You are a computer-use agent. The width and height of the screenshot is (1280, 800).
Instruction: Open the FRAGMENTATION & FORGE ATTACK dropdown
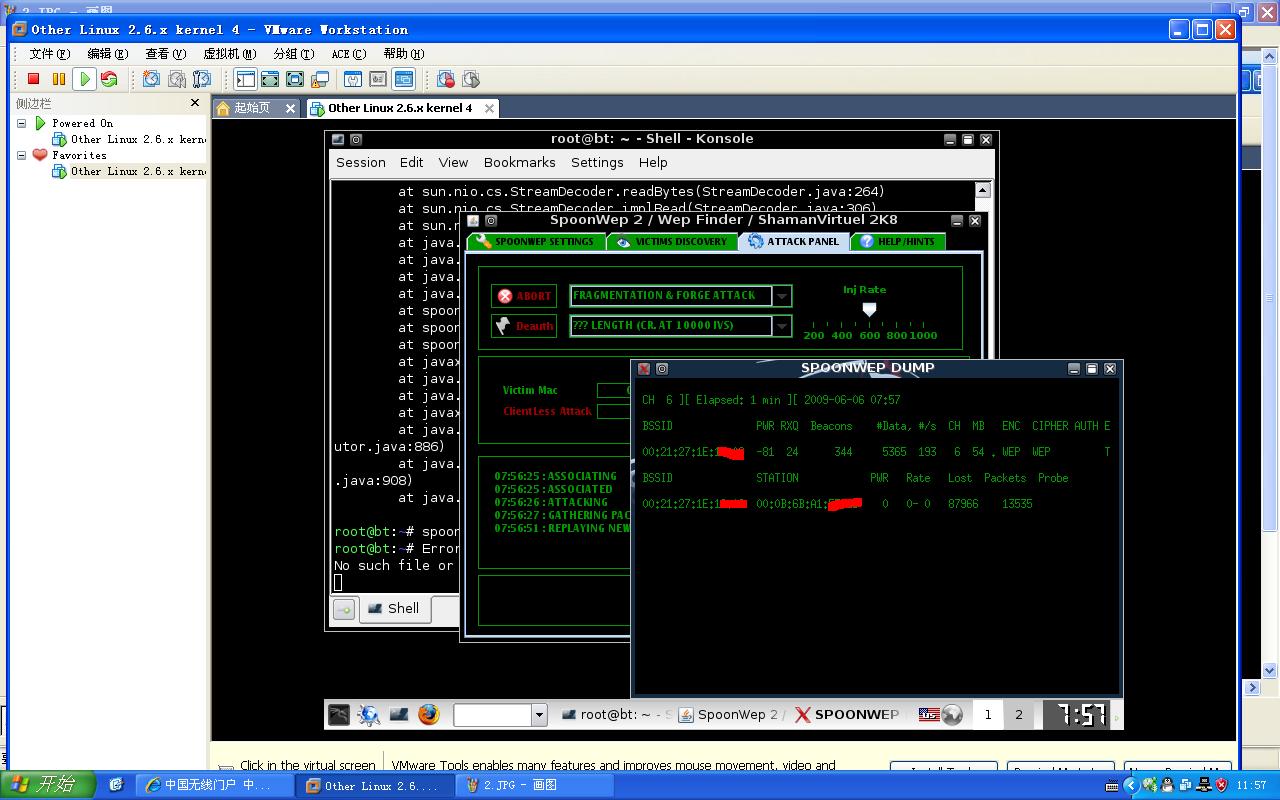coord(782,296)
